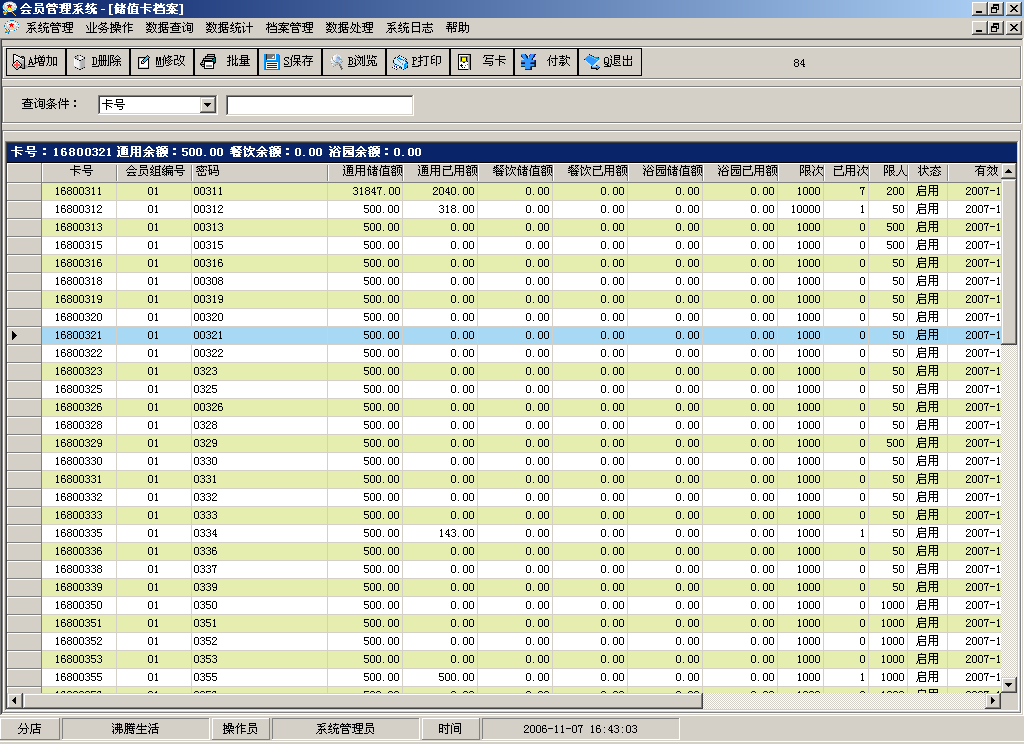Image resolution: width=1024 pixels, height=744 pixels.
Task: Open the 批量 (Batch) tool
Action: [225, 62]
